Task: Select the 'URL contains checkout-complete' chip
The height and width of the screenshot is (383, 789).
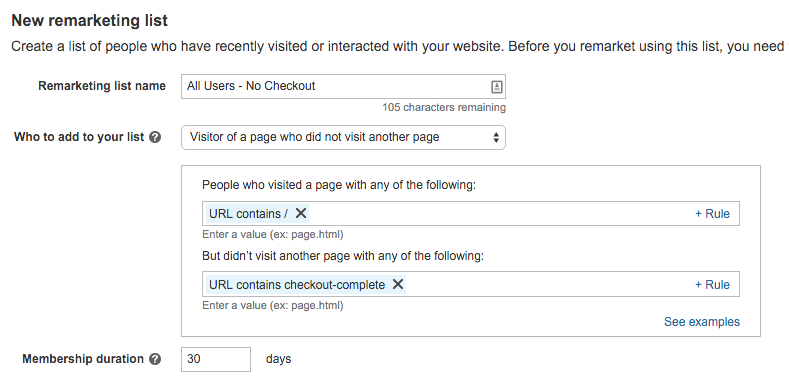Action: [297, 285]
